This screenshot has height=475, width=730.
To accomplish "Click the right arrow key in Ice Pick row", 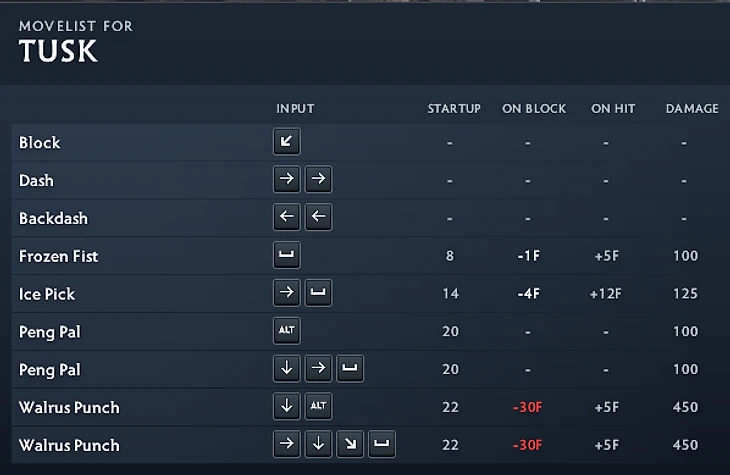I will [x=286, y=294].
